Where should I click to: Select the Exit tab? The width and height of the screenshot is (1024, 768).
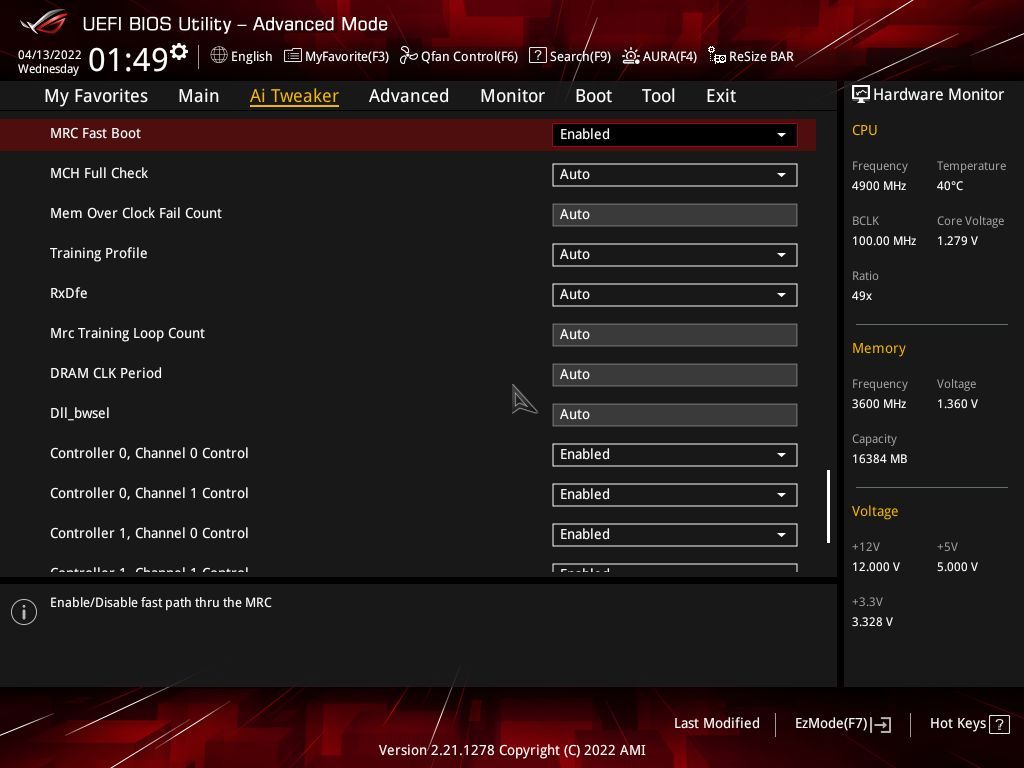[721, 96]
